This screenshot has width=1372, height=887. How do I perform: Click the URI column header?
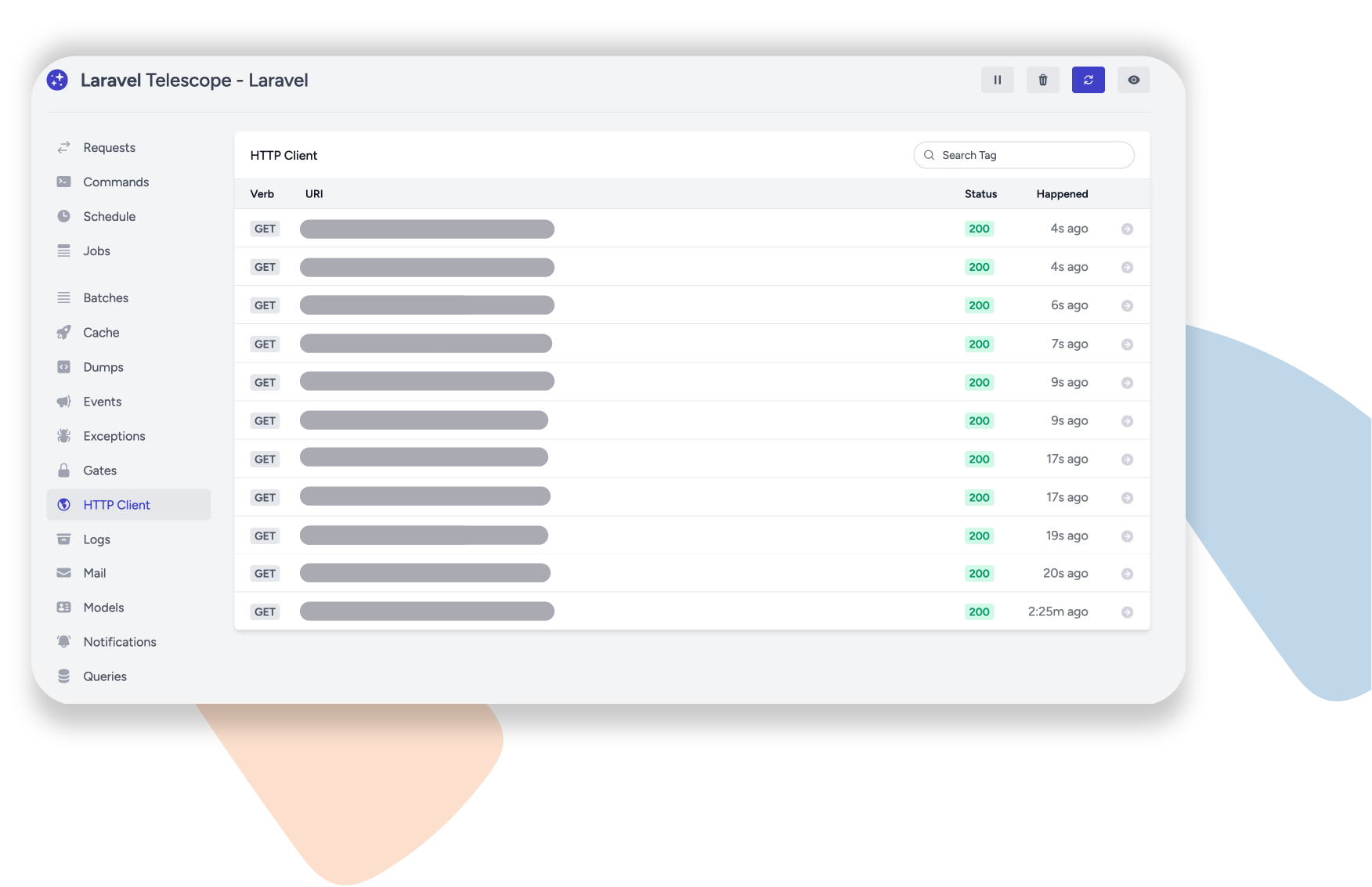pos(314,193)
